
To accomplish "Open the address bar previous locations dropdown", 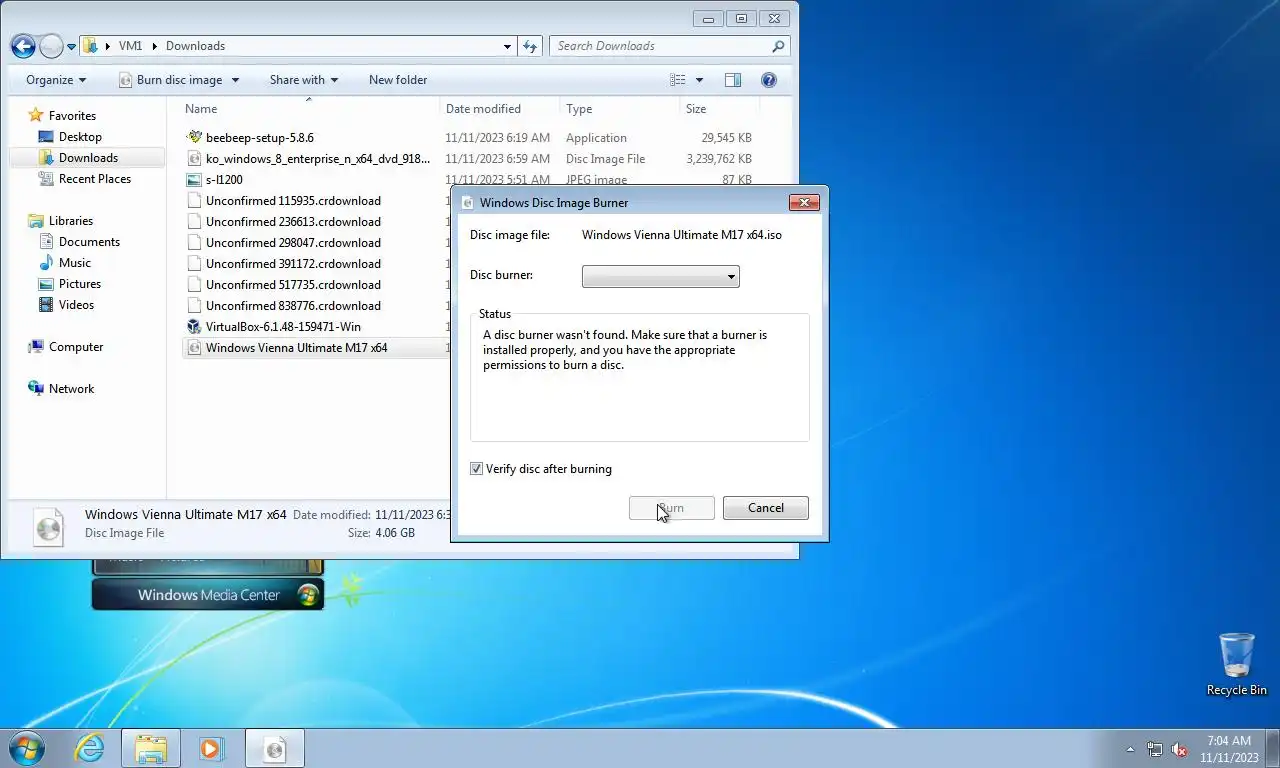I will click(508, 46).
